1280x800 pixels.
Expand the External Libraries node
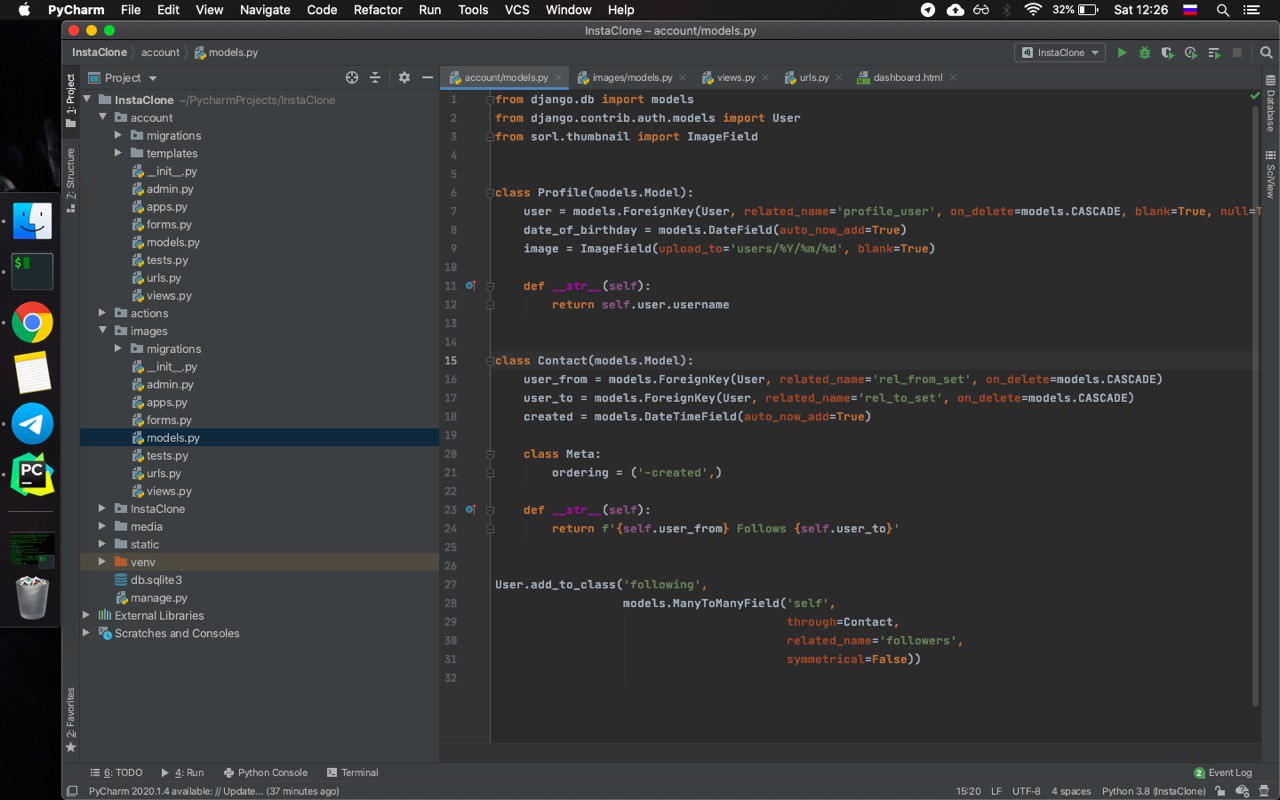pyautogui.click(x=87, y=615)
